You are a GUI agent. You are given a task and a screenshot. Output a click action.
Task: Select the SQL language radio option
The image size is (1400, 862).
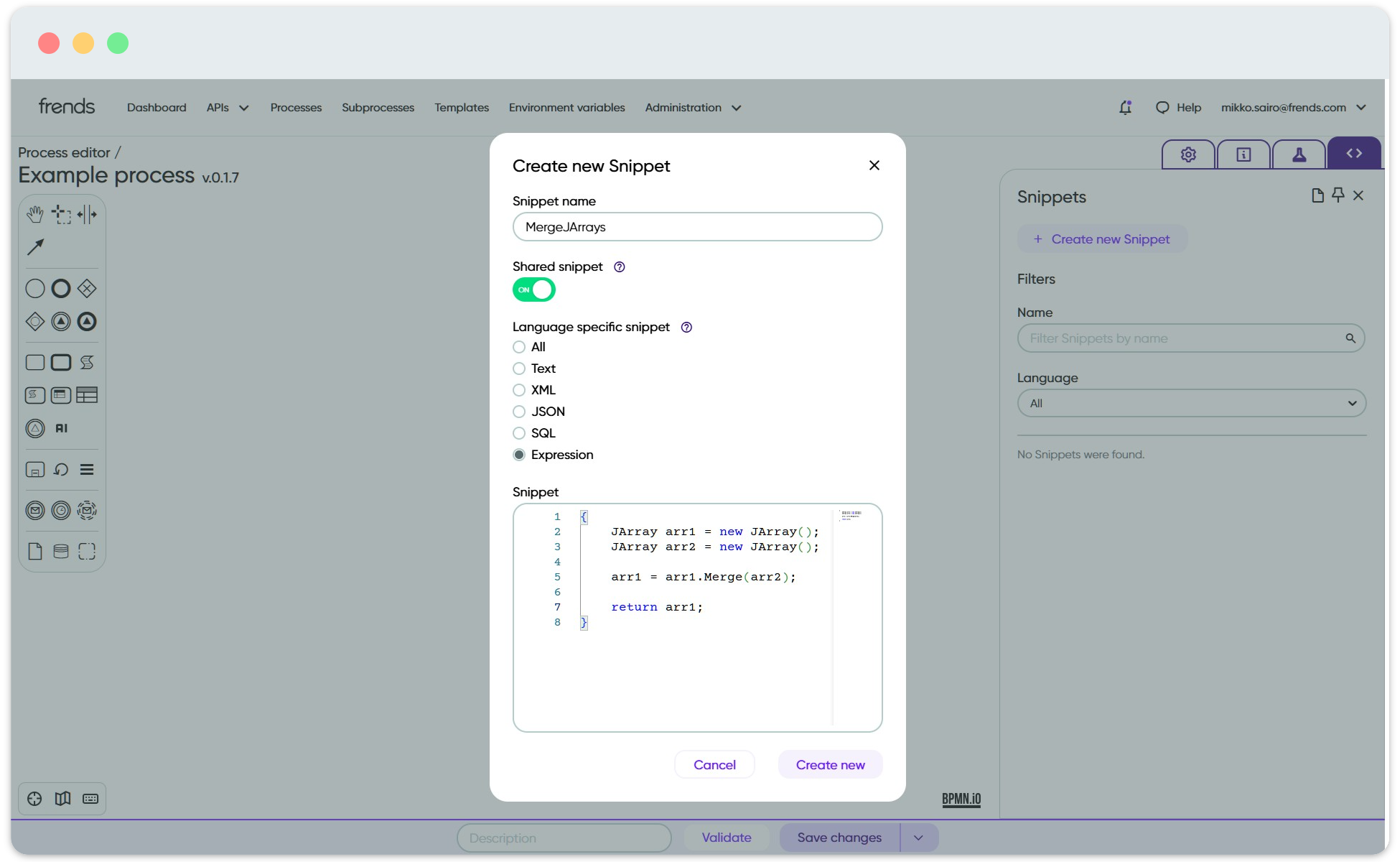click(519, 433)
